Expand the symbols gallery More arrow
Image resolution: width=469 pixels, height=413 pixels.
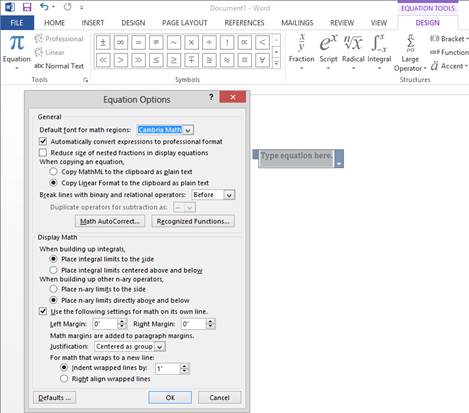276,63
